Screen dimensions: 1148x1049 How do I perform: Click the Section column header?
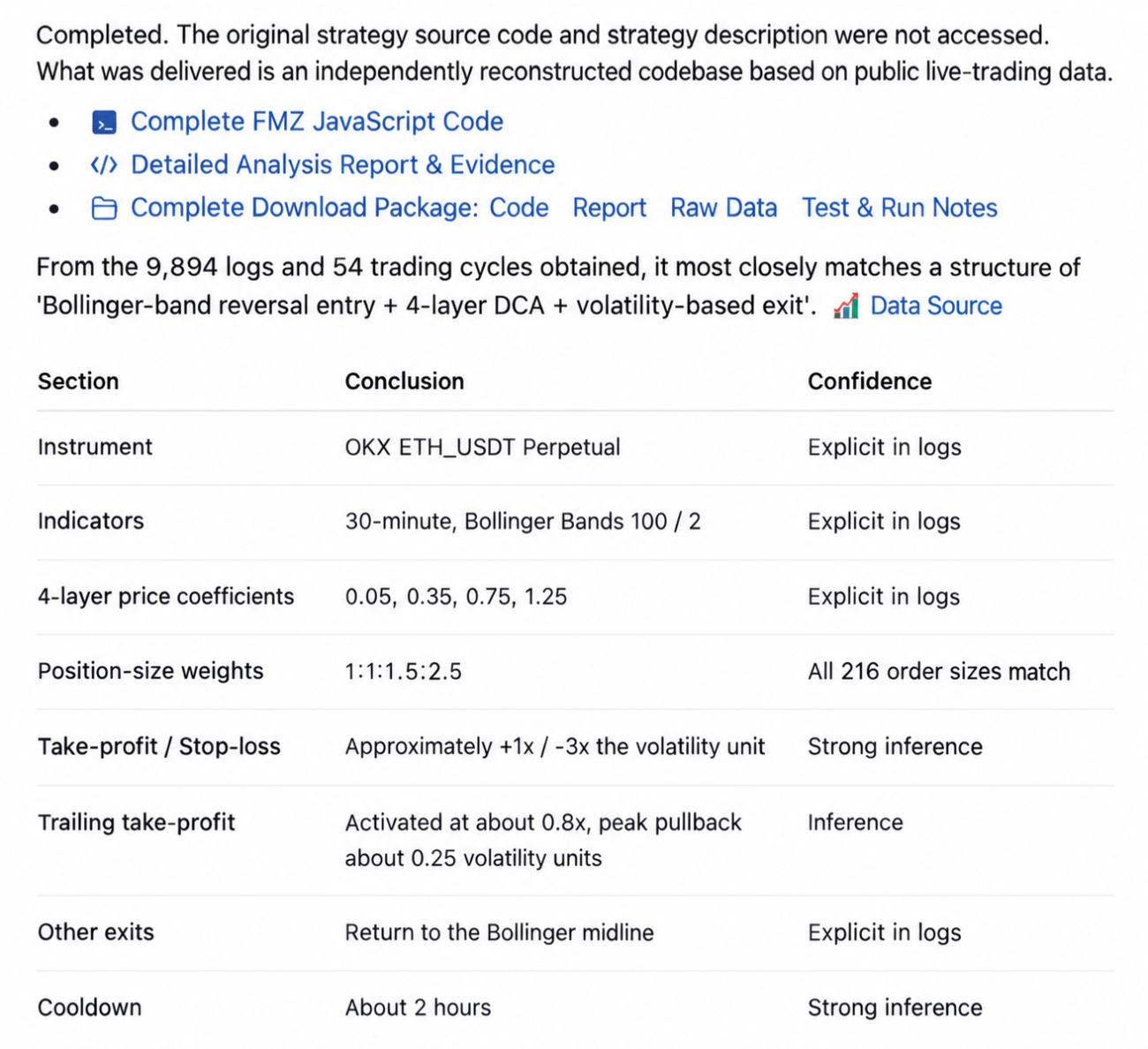pos(78,381)
